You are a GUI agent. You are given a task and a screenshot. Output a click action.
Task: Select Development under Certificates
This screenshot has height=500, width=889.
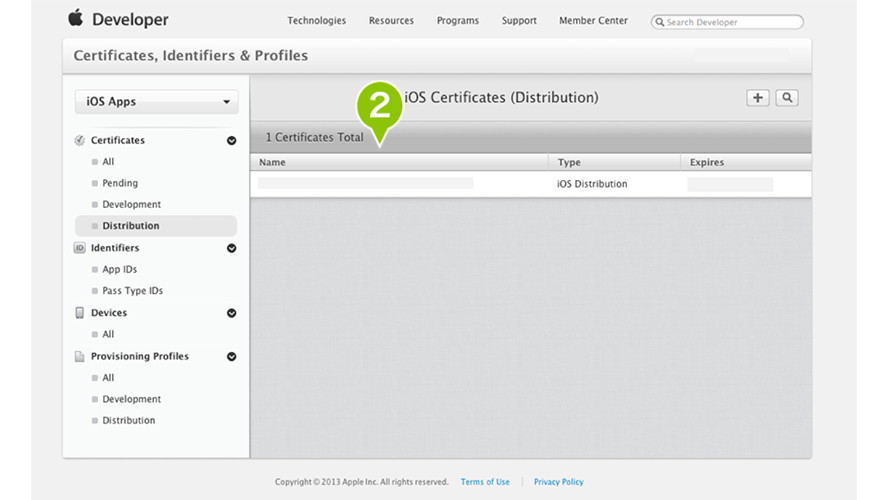pyautogui.click(x=132, y=204)
